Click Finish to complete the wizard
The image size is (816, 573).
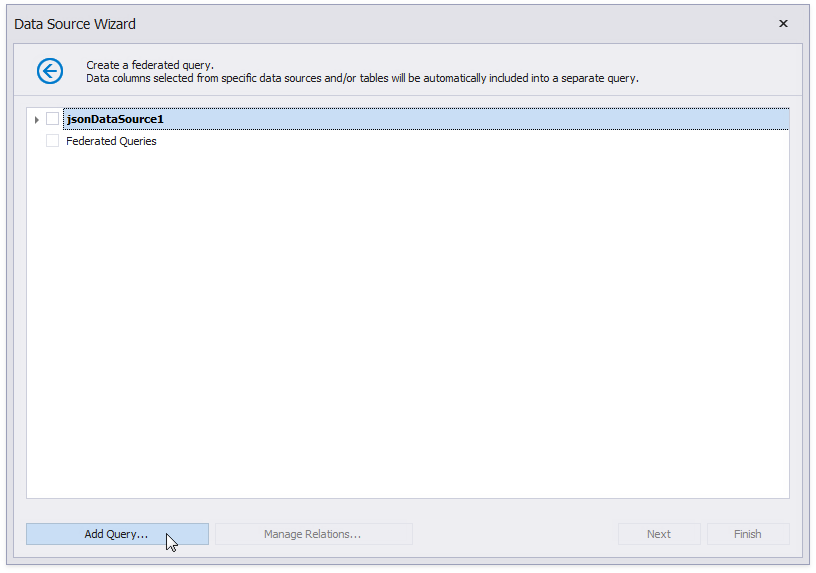747,534
